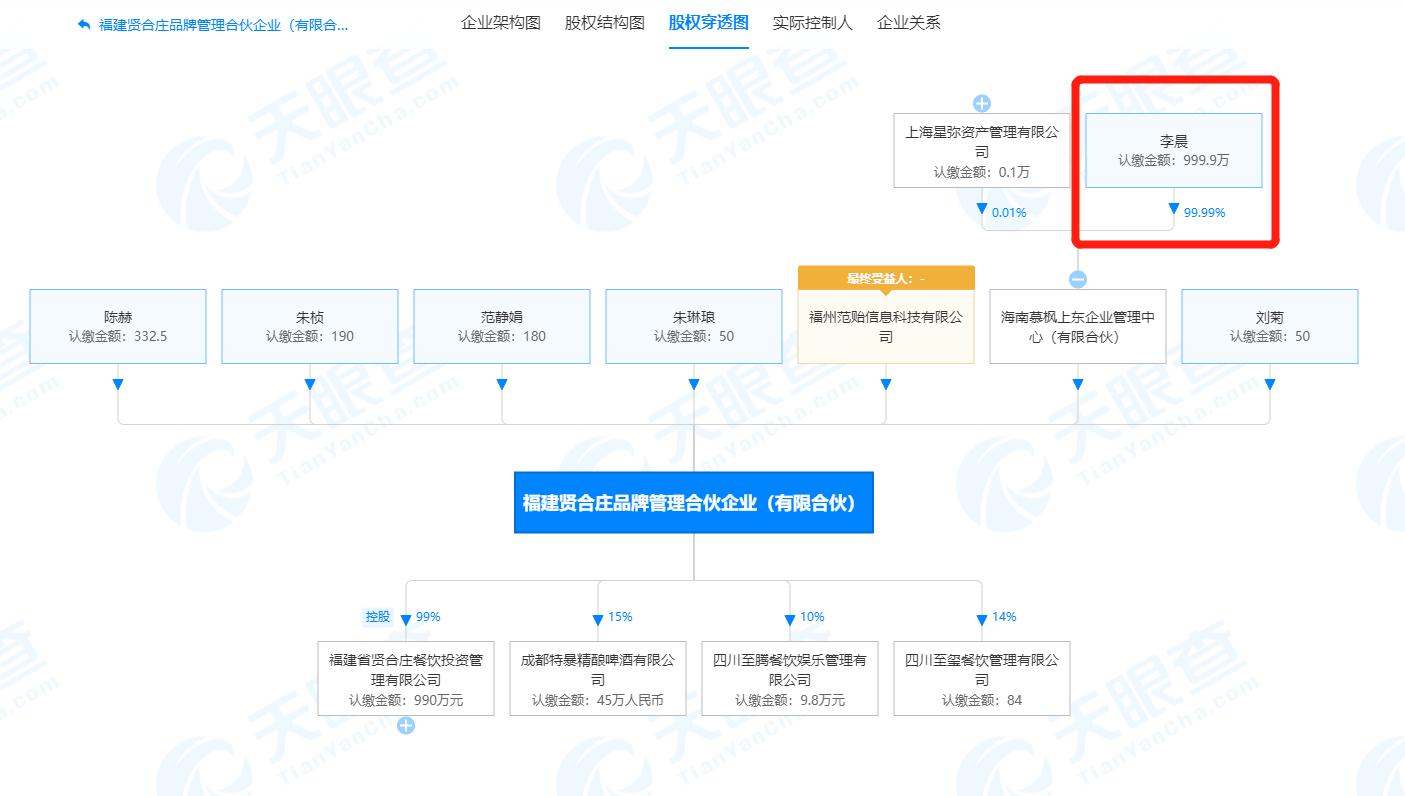1405x796 pixels.
Task: Click the 15% holding percentage
Action: [620, 617]
